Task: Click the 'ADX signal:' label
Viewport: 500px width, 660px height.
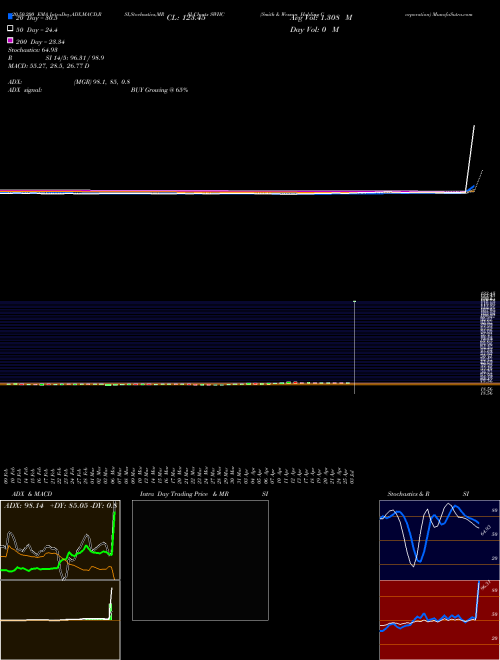Action: pyautogui.click(x=24, y=90)
